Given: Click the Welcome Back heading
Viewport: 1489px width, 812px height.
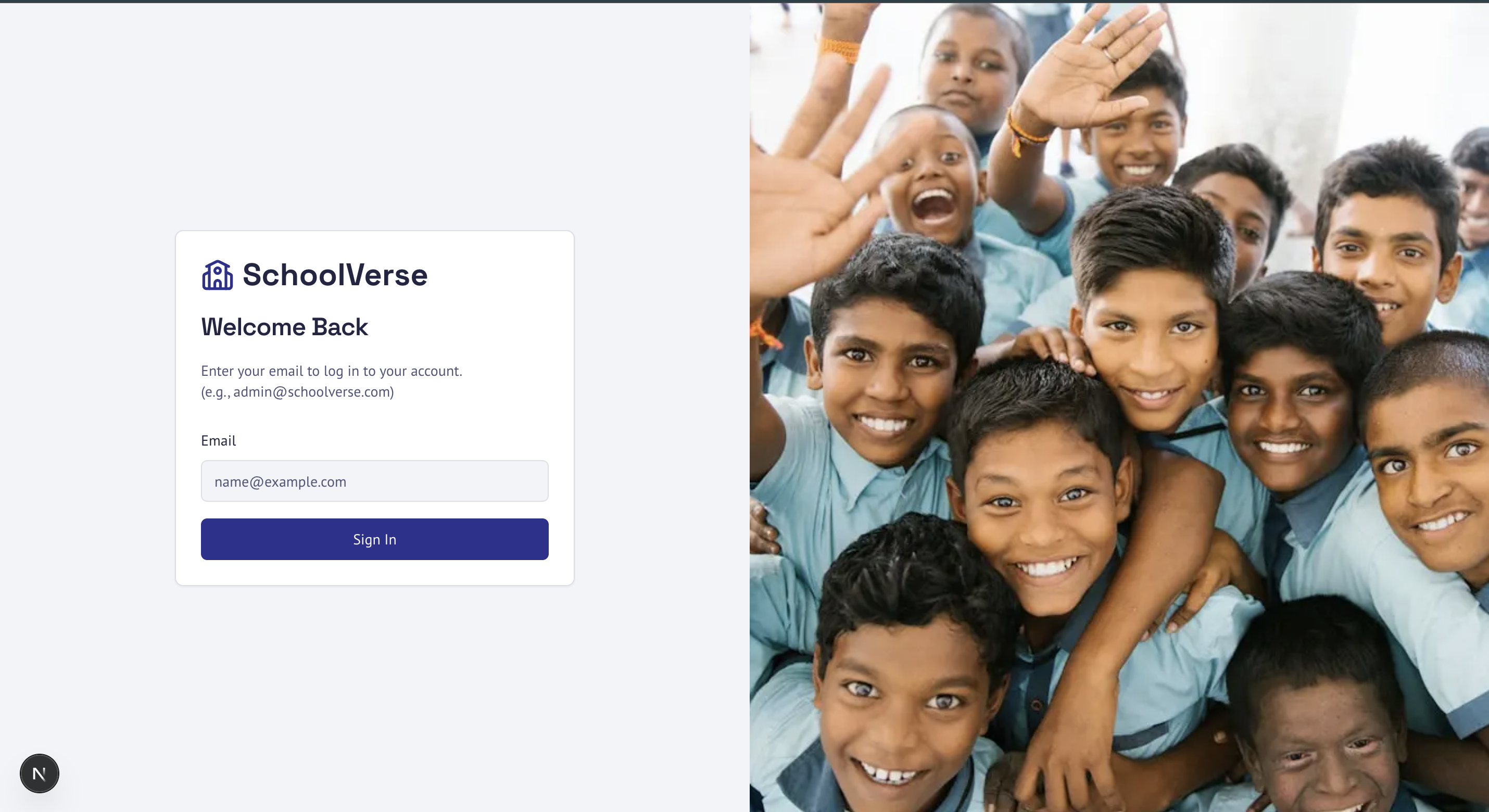Looking at the screenshot, I should tap(284, 327).
